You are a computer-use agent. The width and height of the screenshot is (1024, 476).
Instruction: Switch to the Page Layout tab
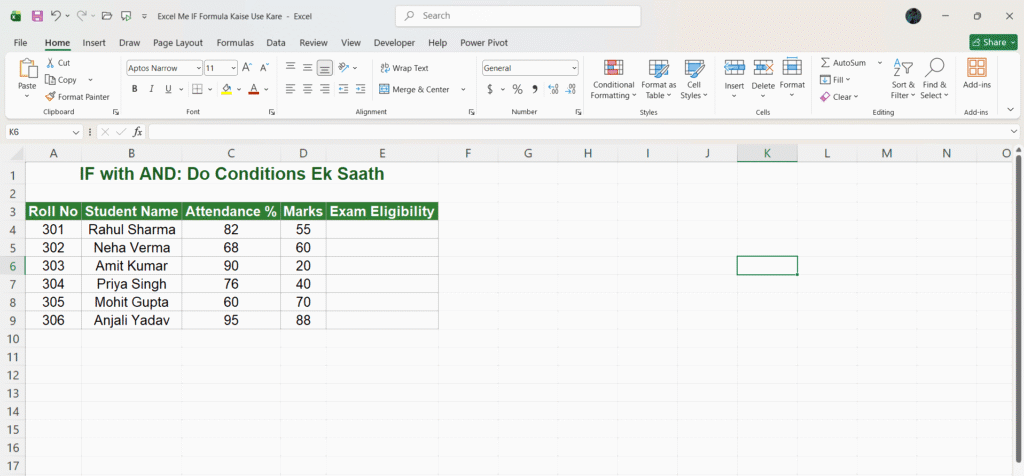178,42
